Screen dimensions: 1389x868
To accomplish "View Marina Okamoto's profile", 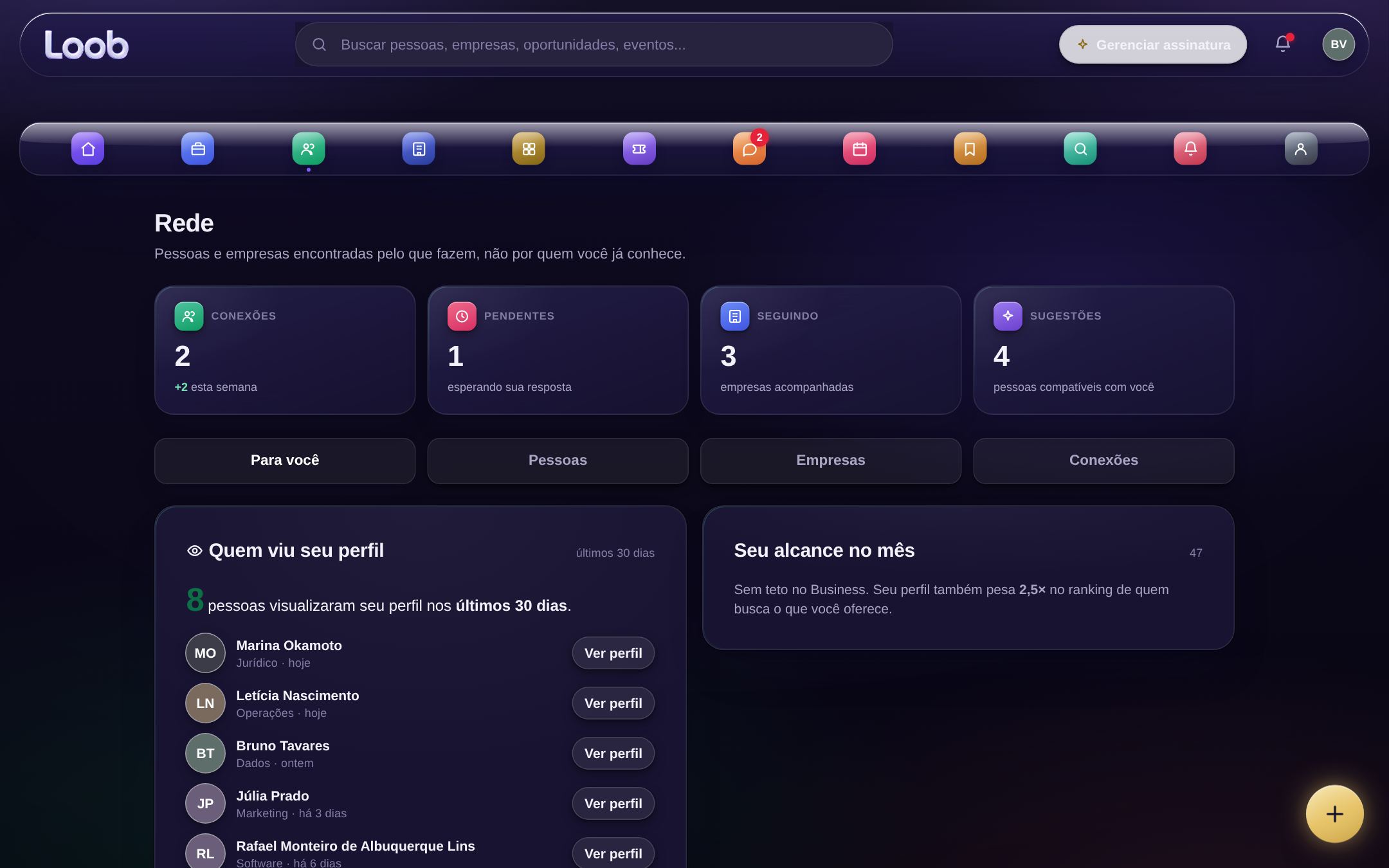I will (x=613, y=653).
